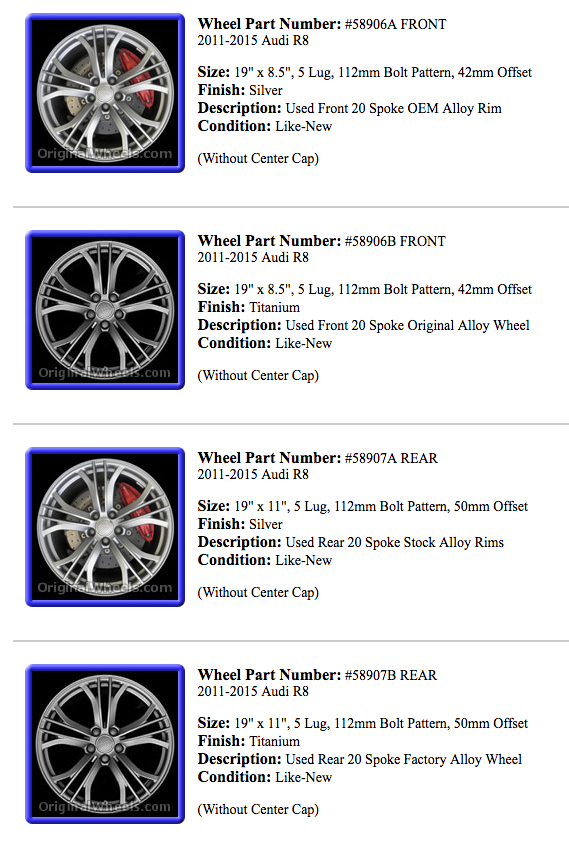Open the 58907B rear titanium wheel thumbnail

coord(105,744)
